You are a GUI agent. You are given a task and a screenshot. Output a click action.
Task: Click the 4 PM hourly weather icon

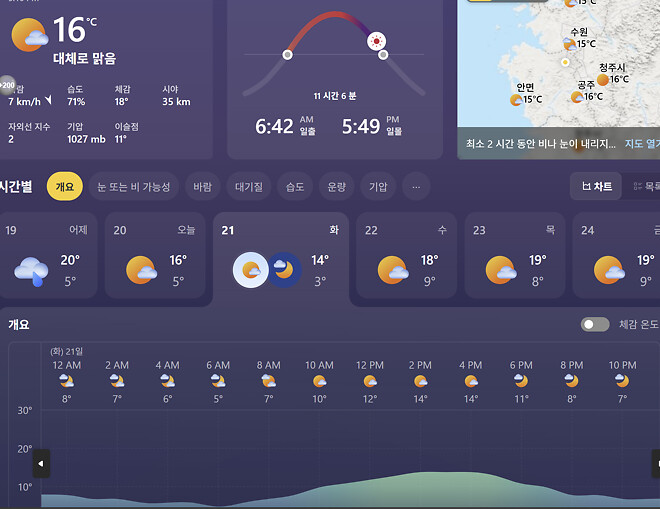(x=471, y=381)
